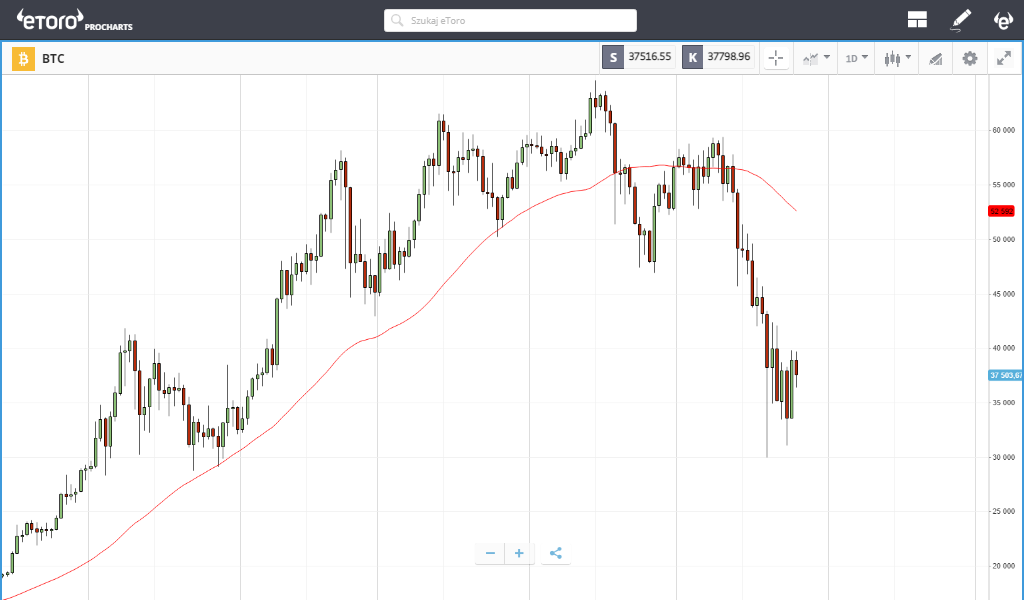Open the compare/studies chart dropdown

tap(816, 58)
